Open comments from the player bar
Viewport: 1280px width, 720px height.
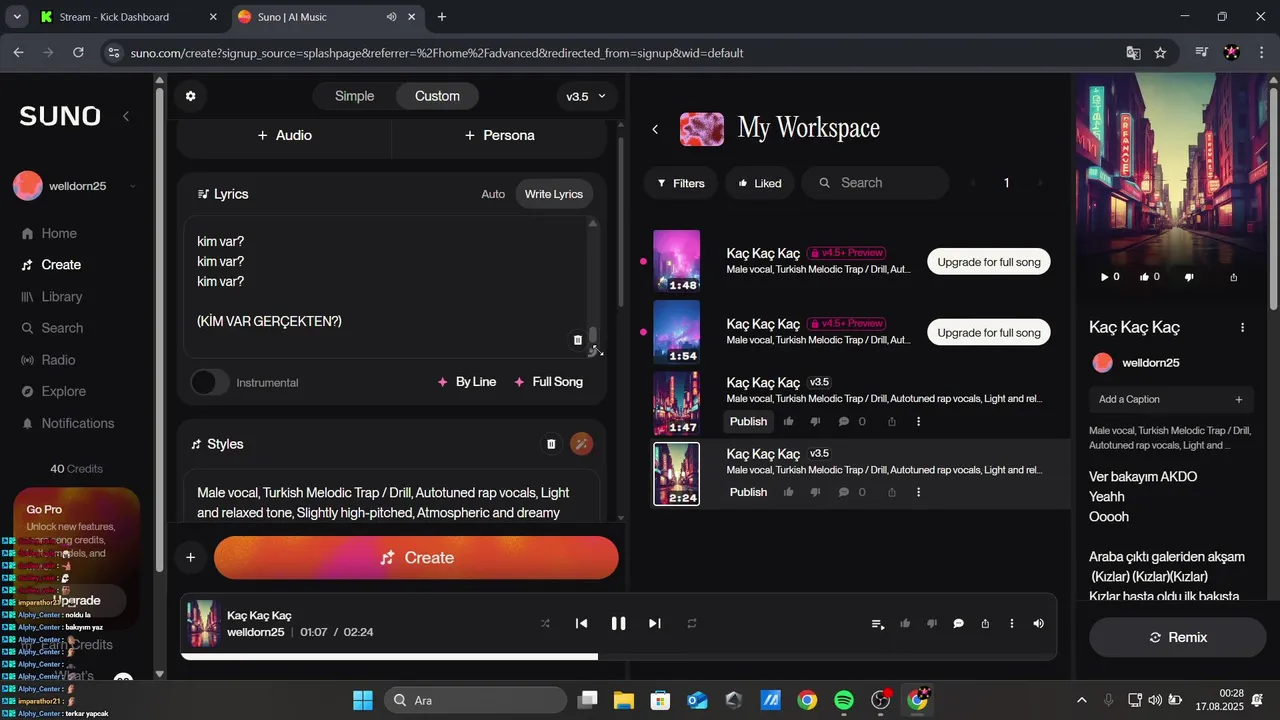[958, 623]
